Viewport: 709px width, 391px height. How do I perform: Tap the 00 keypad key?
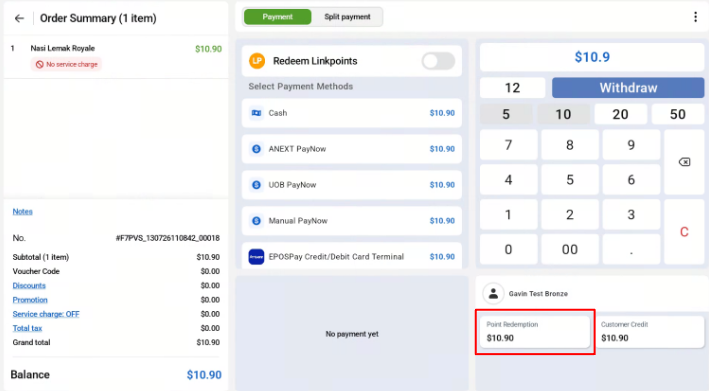570,249
